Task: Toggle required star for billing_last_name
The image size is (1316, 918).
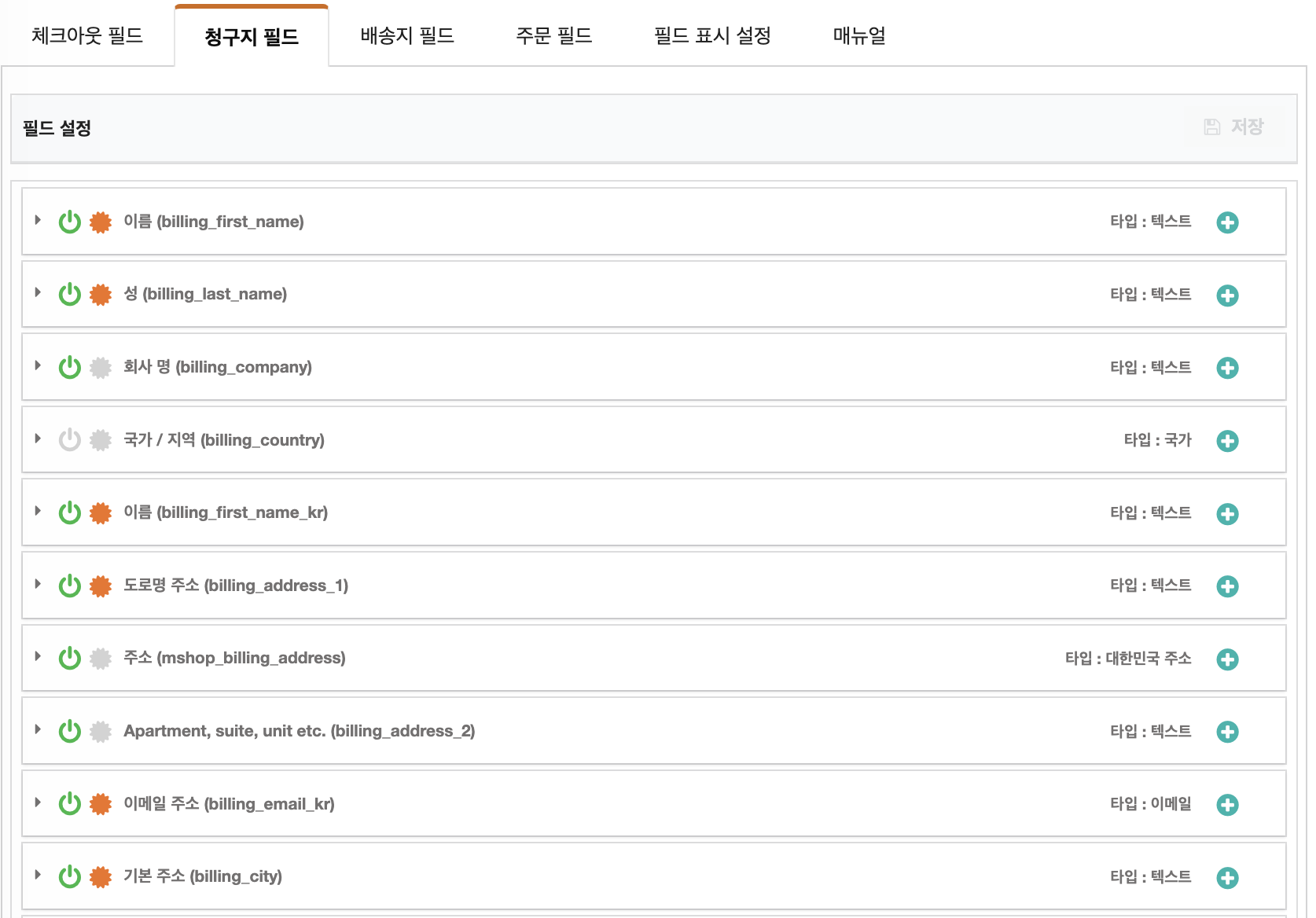Action: tap(101, 295)
